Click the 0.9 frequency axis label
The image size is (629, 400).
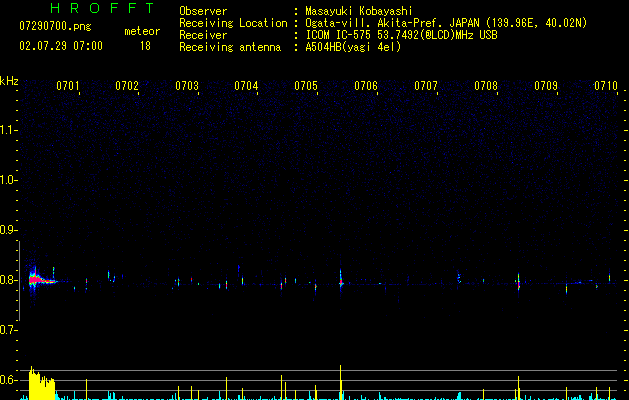(8, 230)
